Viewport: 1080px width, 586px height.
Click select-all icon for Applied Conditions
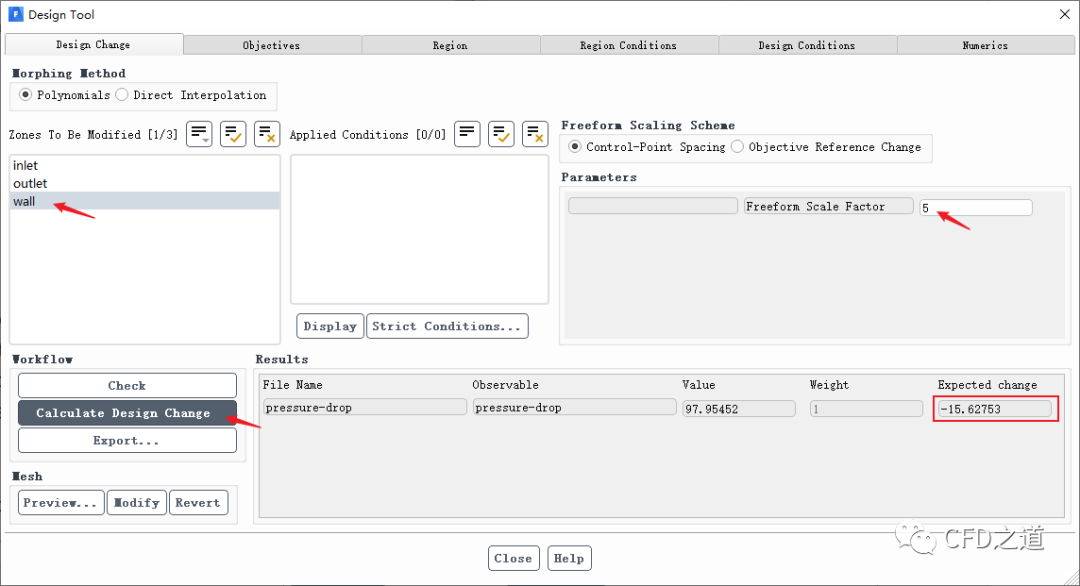pos(501,134)
